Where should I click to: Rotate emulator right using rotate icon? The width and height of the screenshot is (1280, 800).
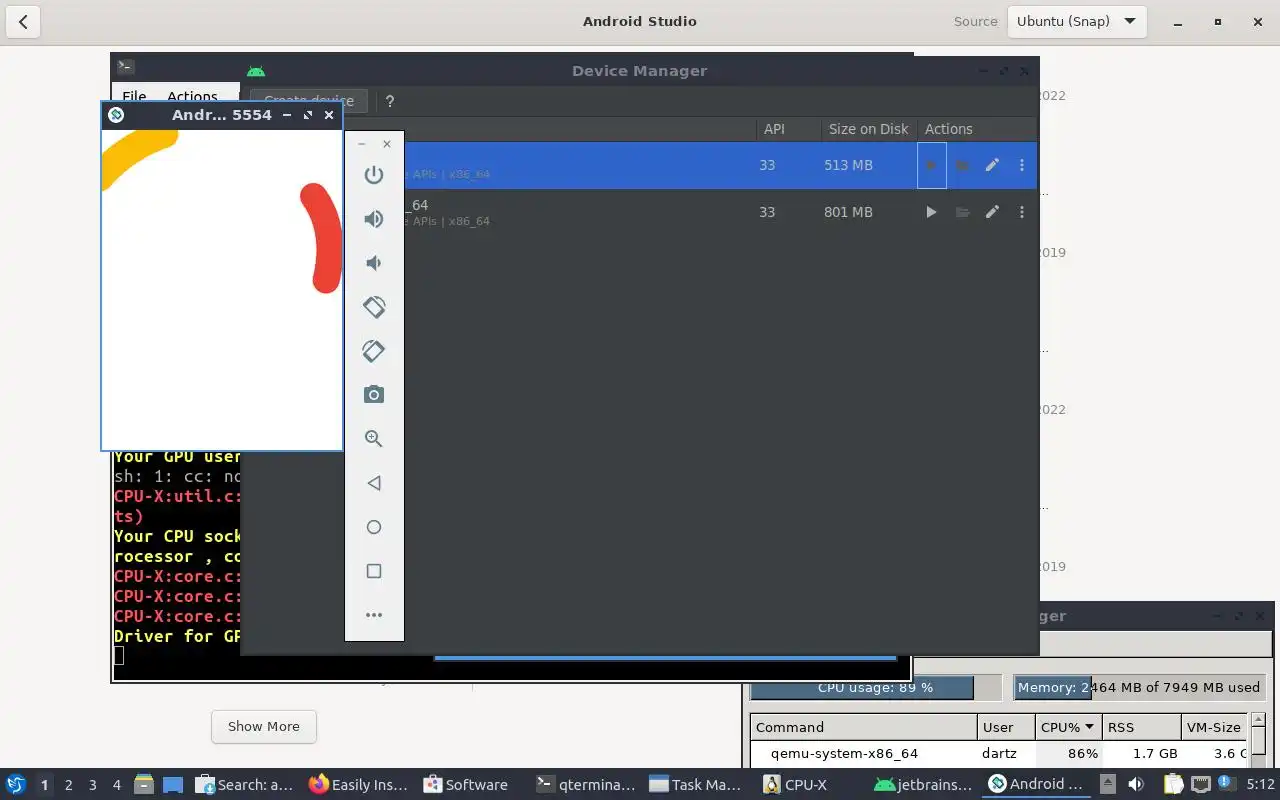pos(374,351)
